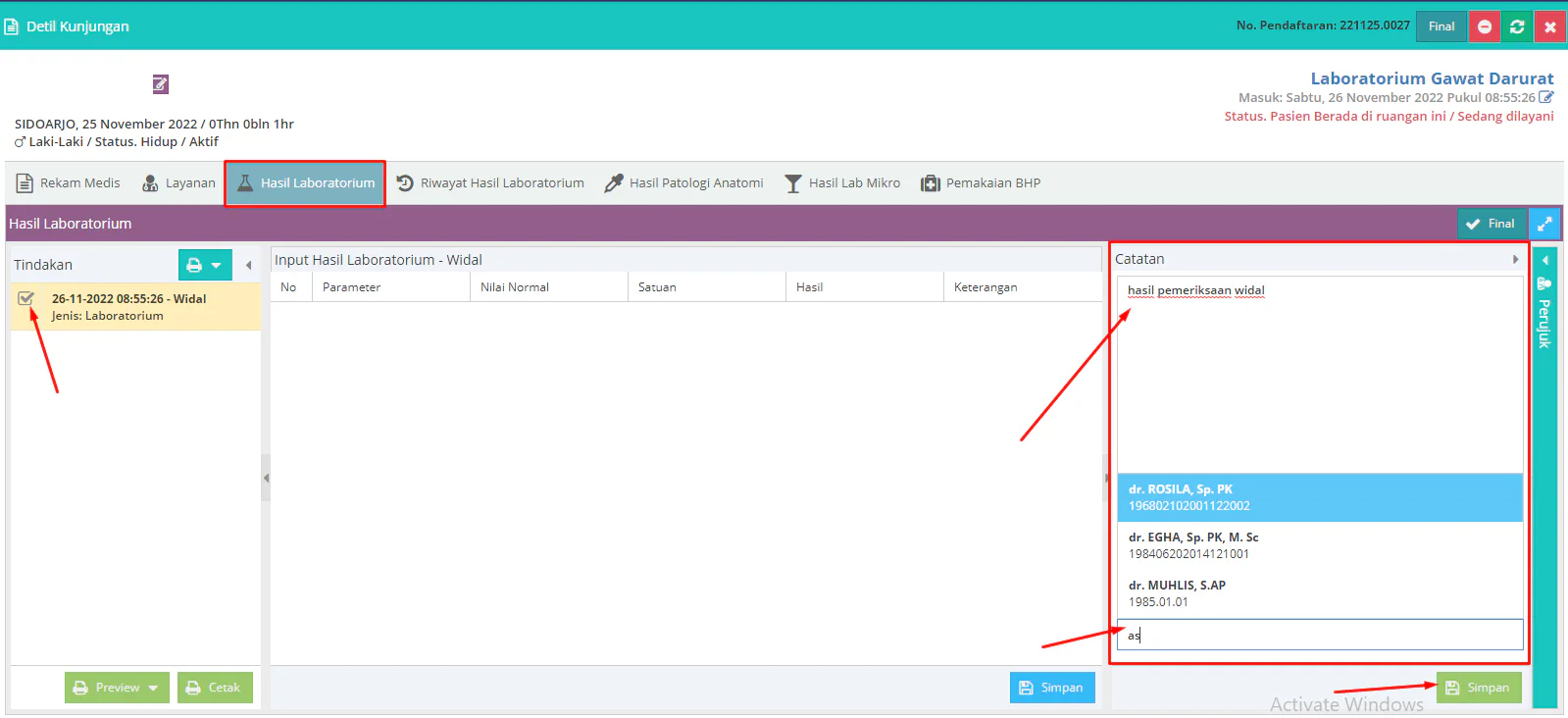Click the No column header
Image resolution: width=1568 pixels, height=718 pixels.
click(291, 287)
